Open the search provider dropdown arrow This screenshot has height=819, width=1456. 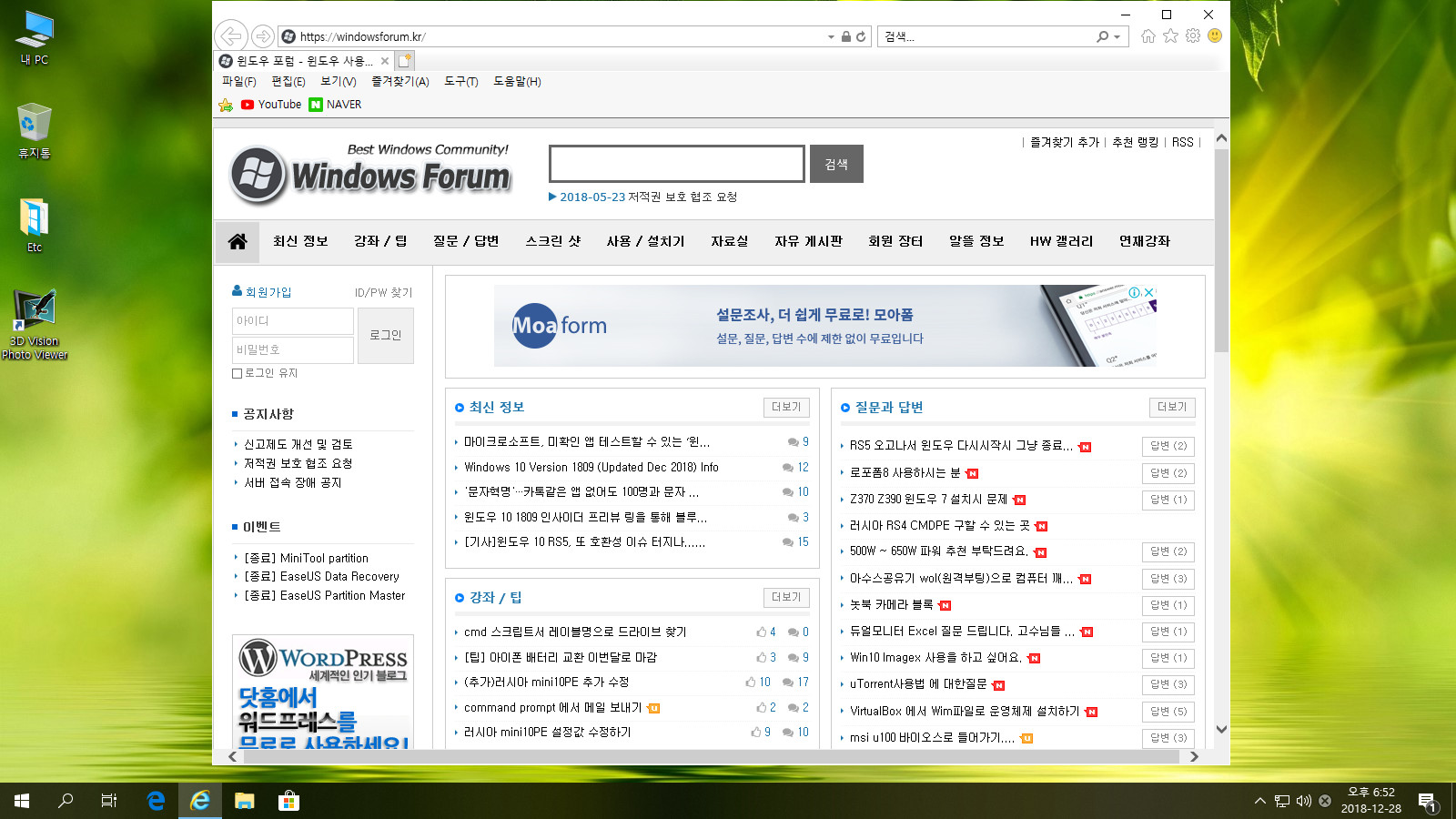[1117, 37]
